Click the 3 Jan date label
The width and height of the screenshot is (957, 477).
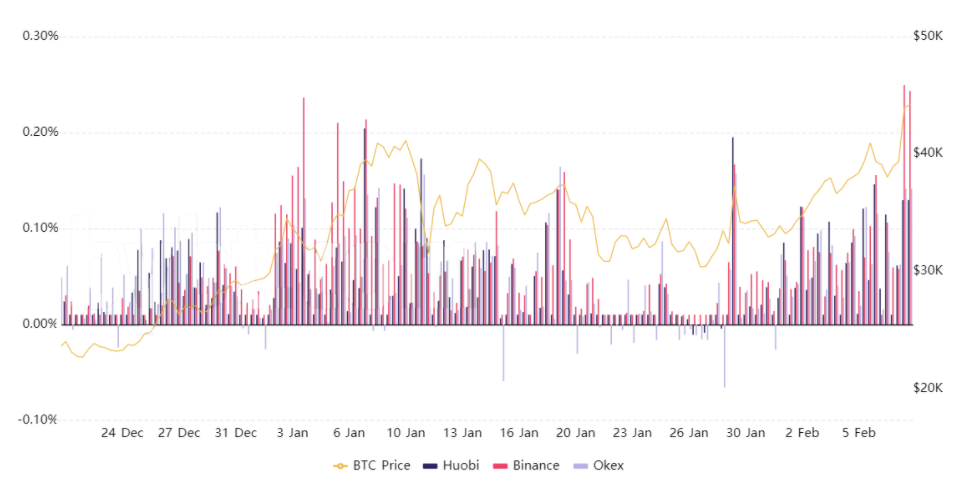point(292,433)
